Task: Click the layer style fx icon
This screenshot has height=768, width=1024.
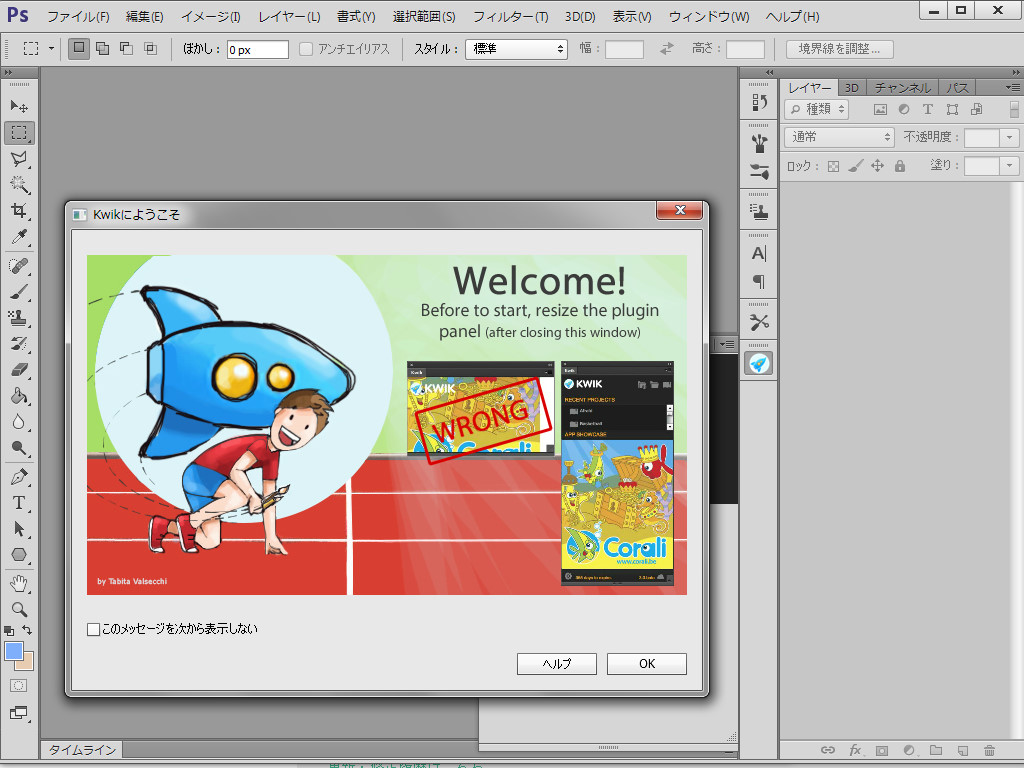Action: tap(855, 750)
